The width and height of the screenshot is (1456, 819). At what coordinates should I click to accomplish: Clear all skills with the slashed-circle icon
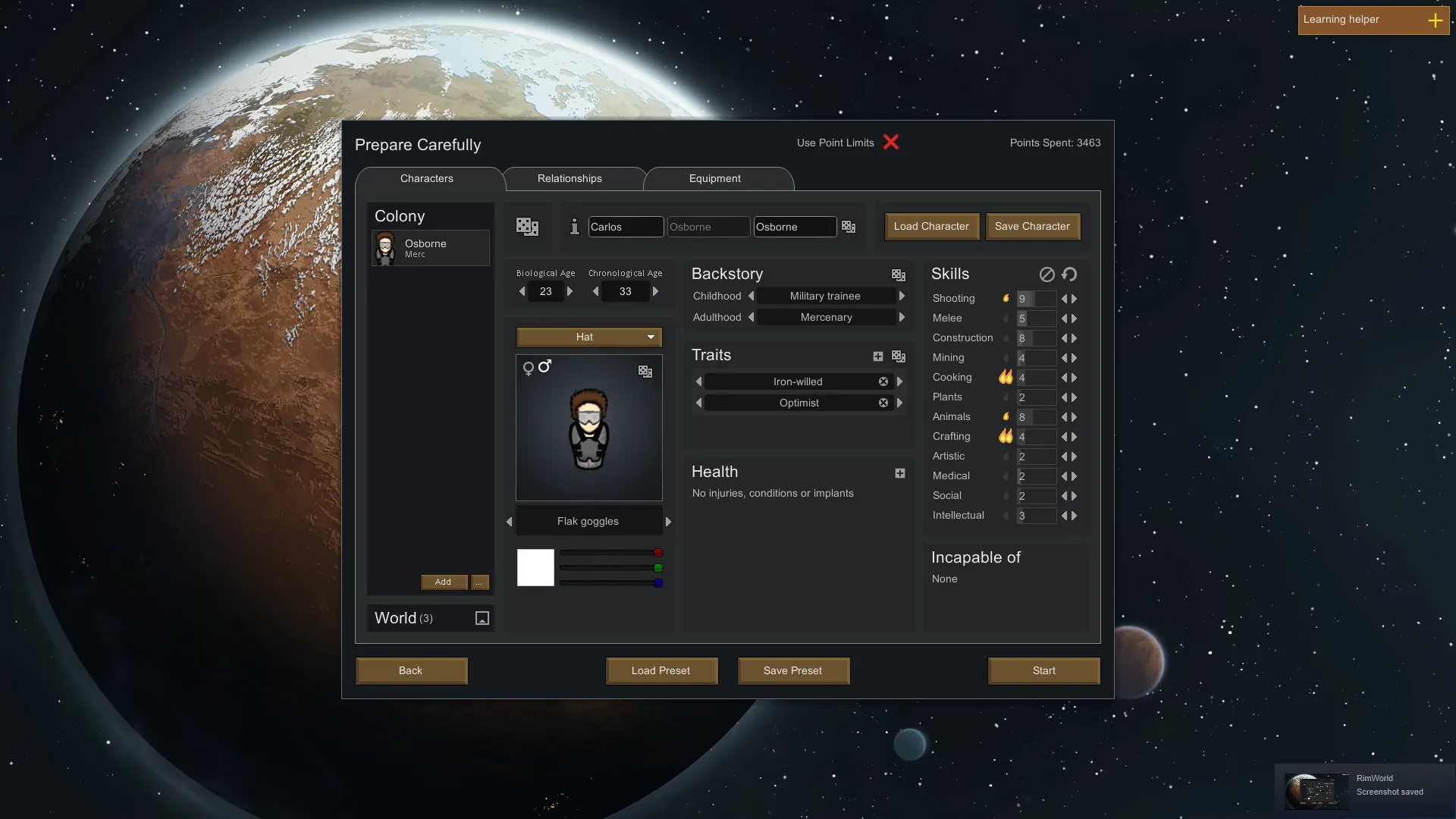tap(1046, 275)
